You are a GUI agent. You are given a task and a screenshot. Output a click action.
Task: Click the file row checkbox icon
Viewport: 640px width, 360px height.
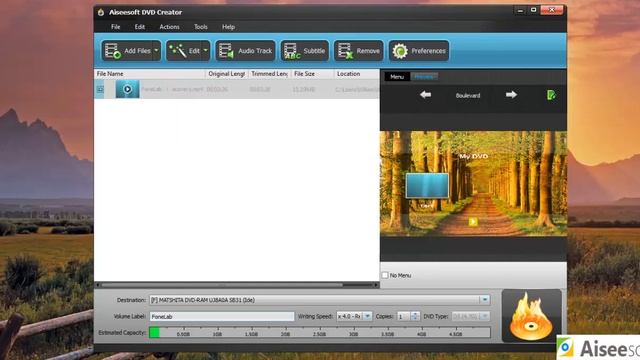coord(100,89)
